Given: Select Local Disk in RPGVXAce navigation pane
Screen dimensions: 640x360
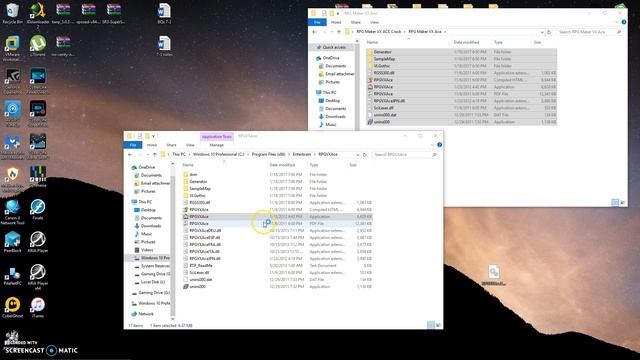Looking at the screenshot, I should tap(153, 282).
